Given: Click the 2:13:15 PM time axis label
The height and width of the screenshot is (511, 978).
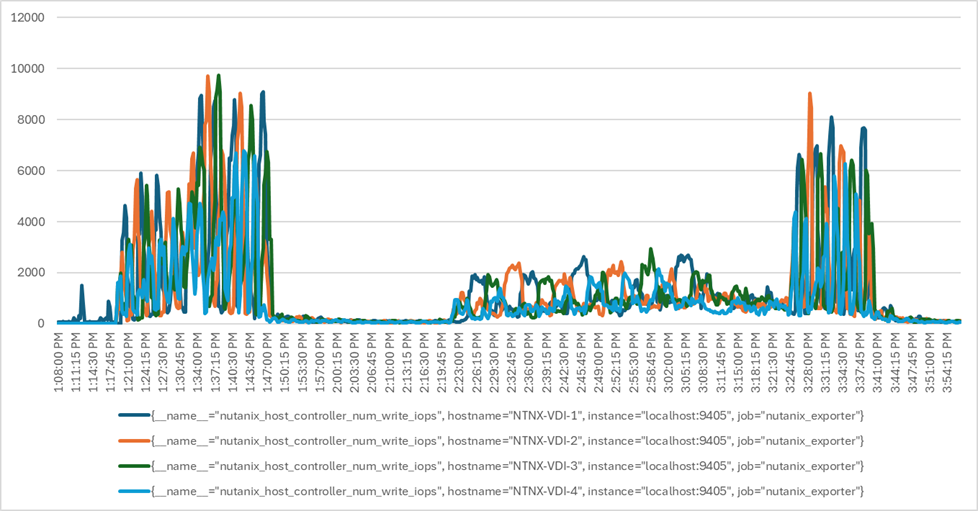Looking at the screenshot, I should (407, 363).
